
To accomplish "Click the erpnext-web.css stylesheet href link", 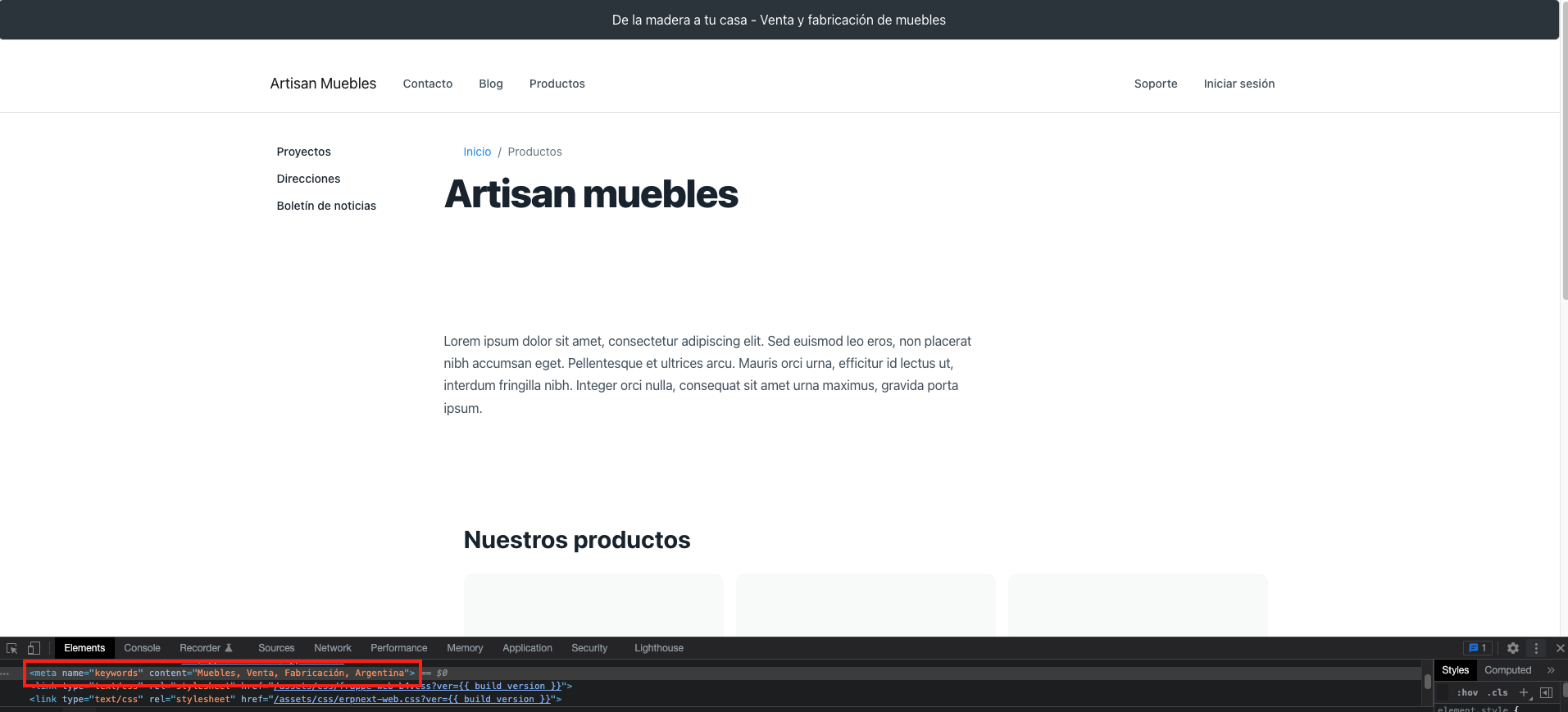I will coord(412,699).
